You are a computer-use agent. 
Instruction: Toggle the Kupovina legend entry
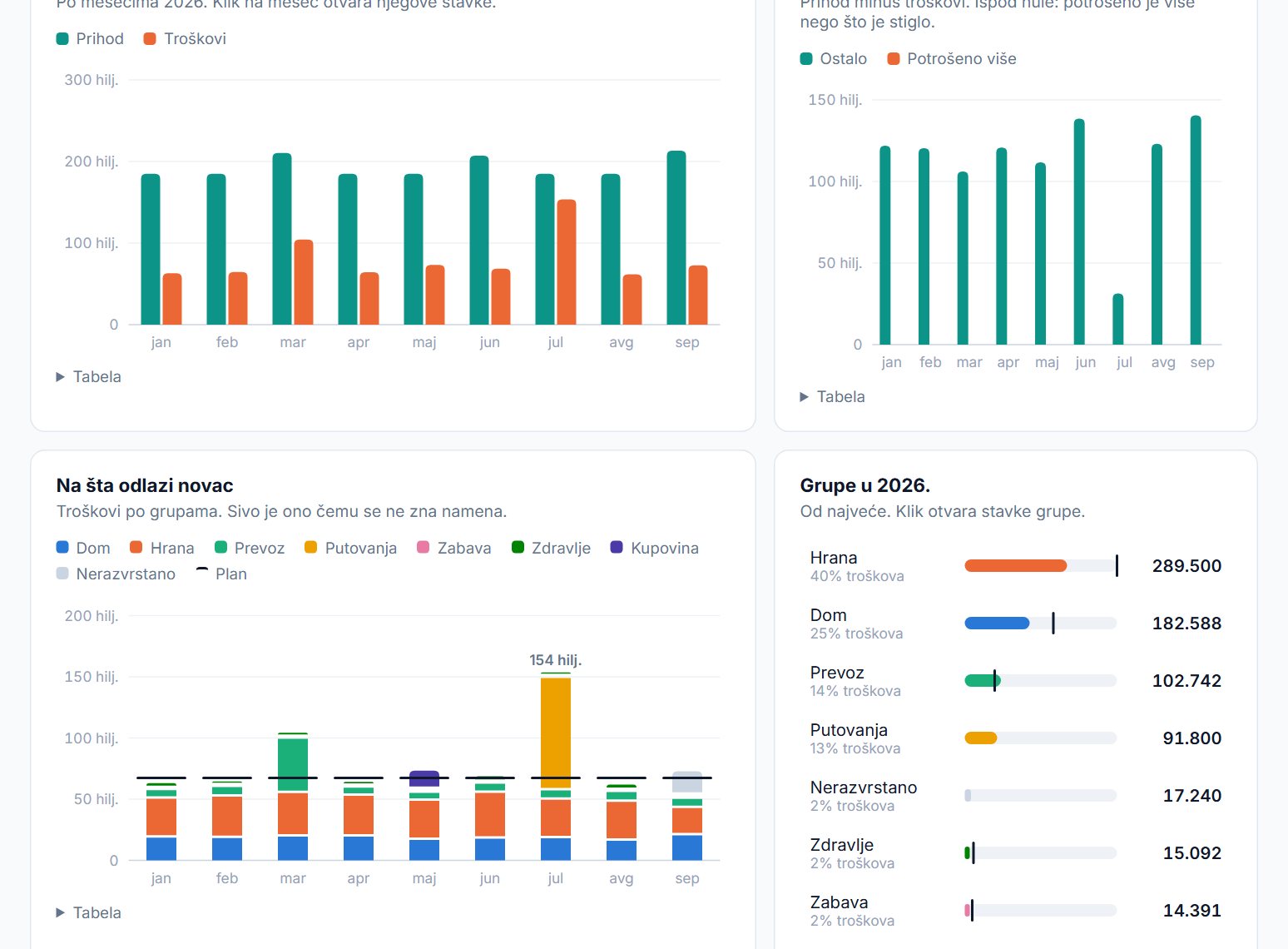(655, 548)
